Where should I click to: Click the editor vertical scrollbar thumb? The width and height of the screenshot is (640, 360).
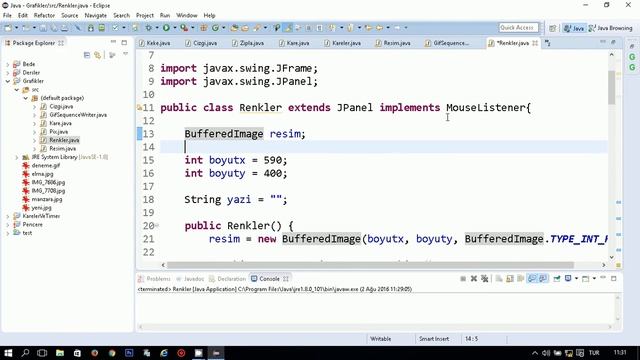611,87
